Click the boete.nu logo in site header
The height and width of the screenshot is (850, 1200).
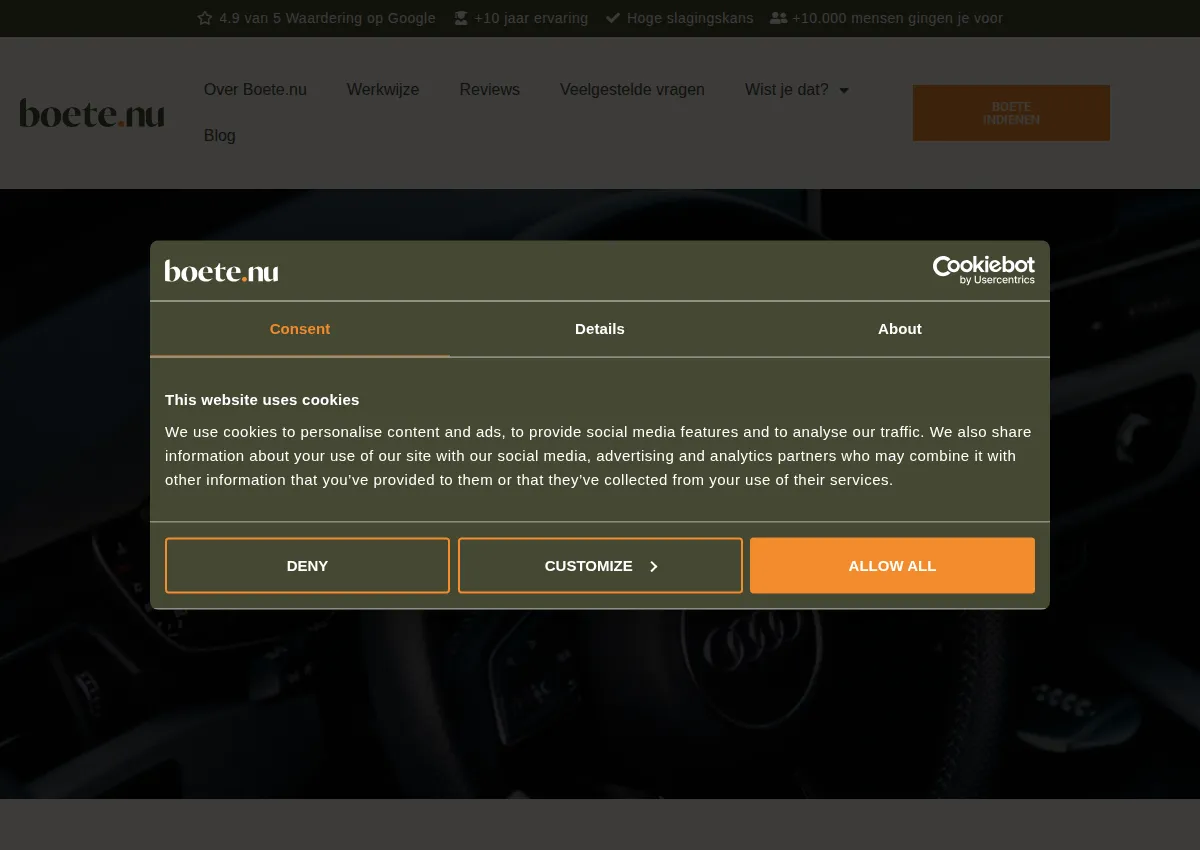pyautogui.click(x=92, y=113)
